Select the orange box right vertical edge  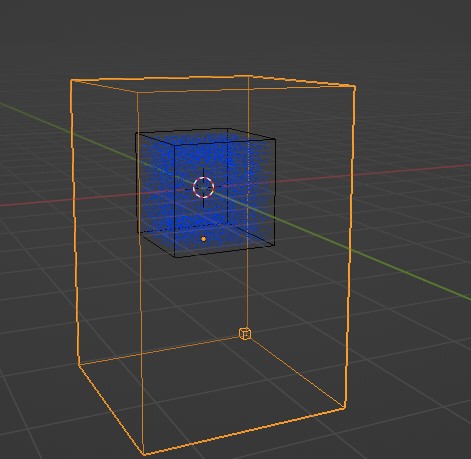pyautogui.click(x=350, y=247)
